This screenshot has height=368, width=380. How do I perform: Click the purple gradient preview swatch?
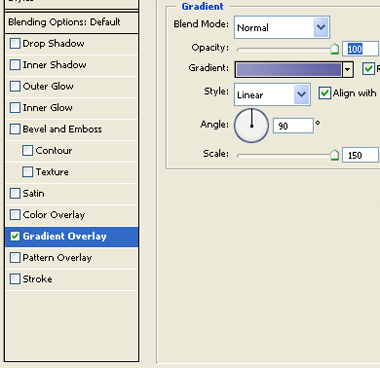coord(289,69)
